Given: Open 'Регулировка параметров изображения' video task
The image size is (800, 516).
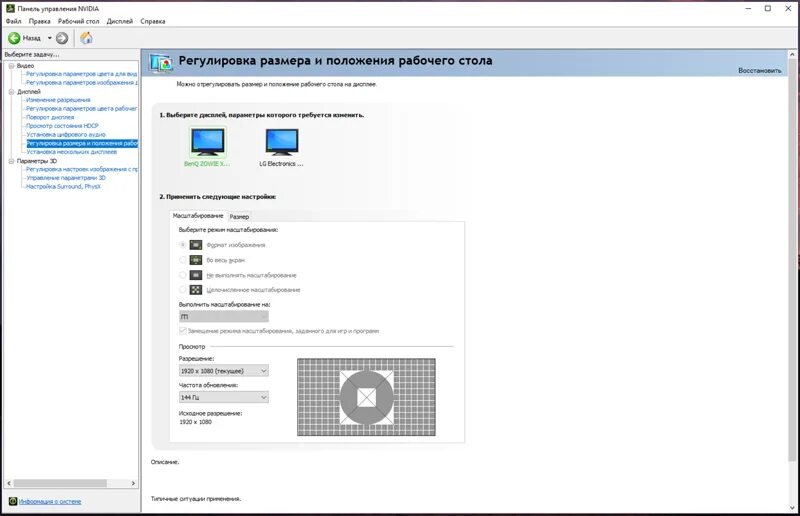Looking at the screenshot, I should click(x=82, y=83).
